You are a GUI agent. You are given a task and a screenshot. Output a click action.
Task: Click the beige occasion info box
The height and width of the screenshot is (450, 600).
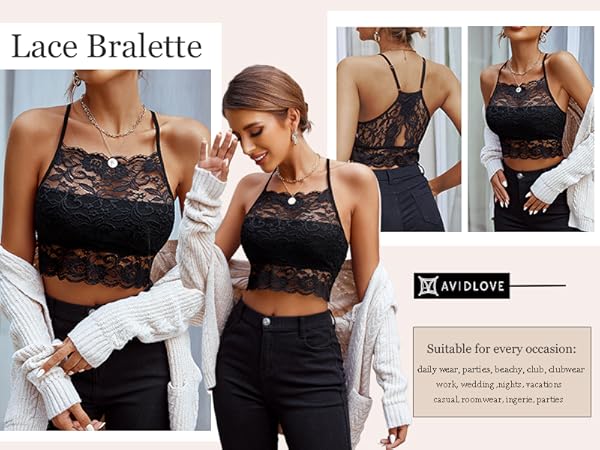[502, 372]
